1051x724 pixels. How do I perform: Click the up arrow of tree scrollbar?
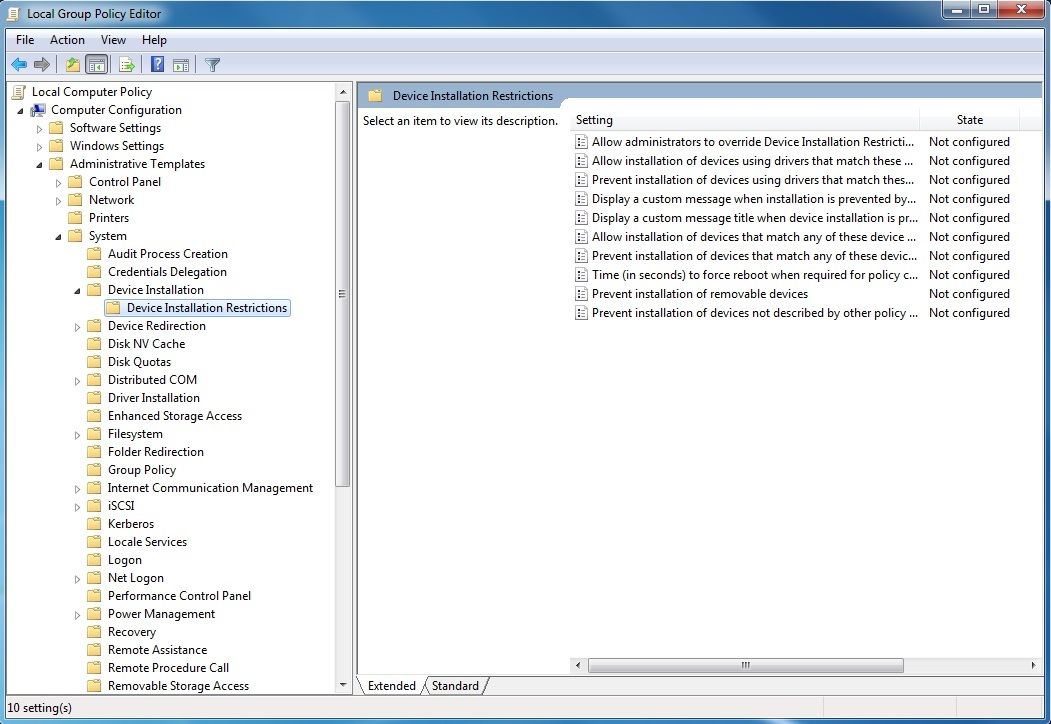[343, 92]
